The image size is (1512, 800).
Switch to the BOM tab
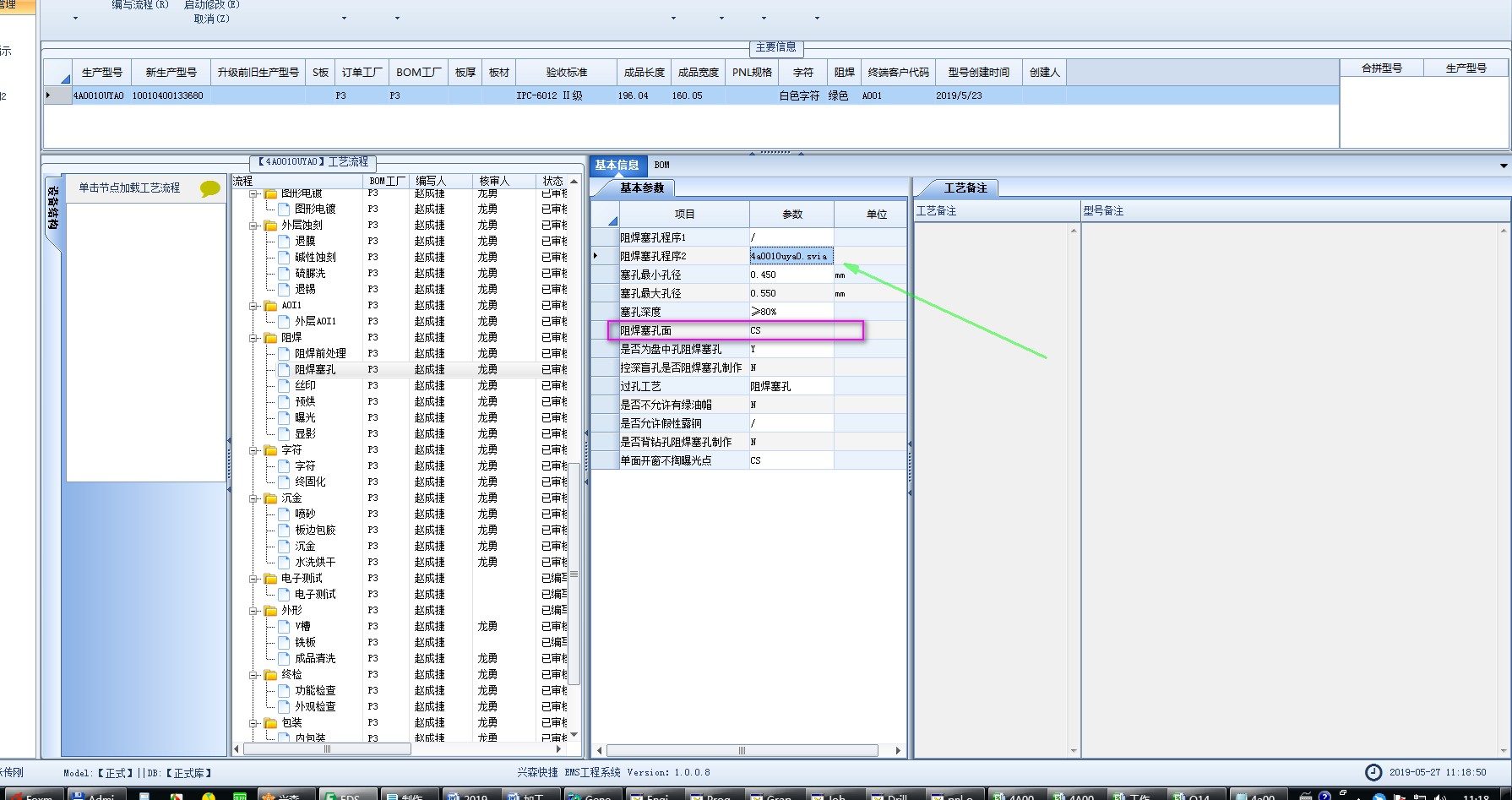(661, 165)
